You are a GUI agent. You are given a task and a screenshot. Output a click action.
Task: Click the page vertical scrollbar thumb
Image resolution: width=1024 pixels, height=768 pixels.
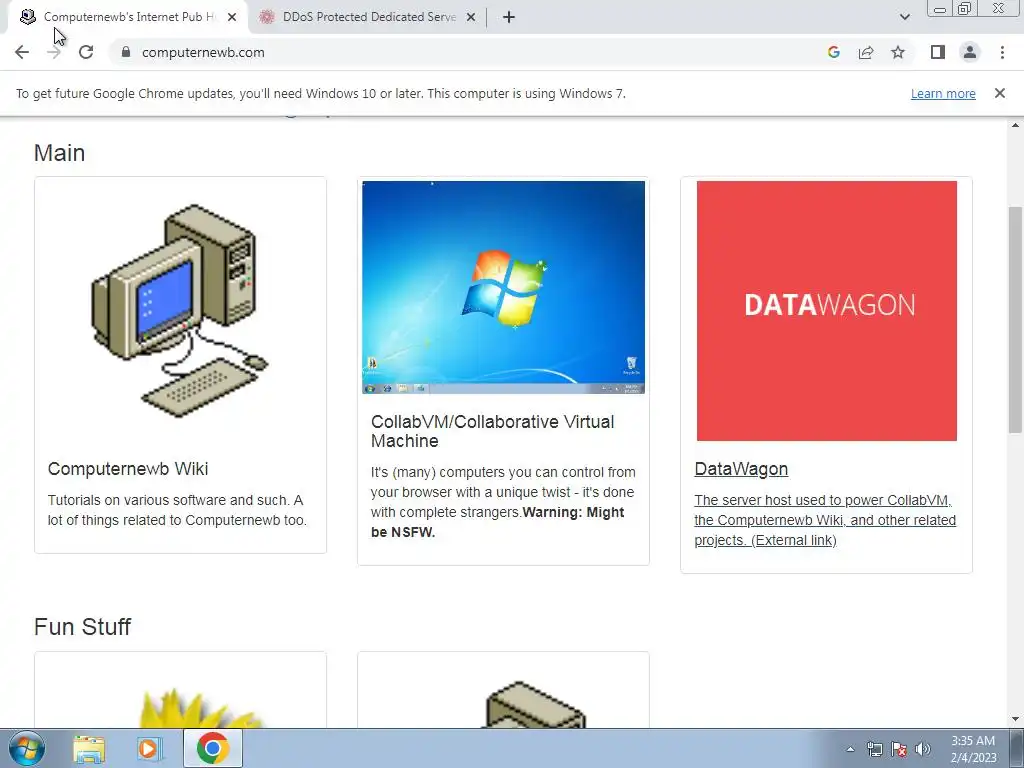(x=1015, y=320)
